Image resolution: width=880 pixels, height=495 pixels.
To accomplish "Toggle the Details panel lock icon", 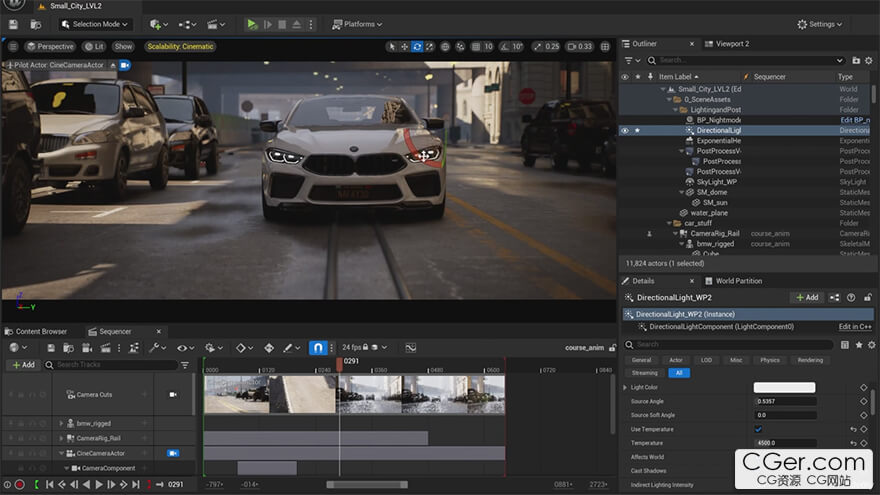I will coord(868,297).
